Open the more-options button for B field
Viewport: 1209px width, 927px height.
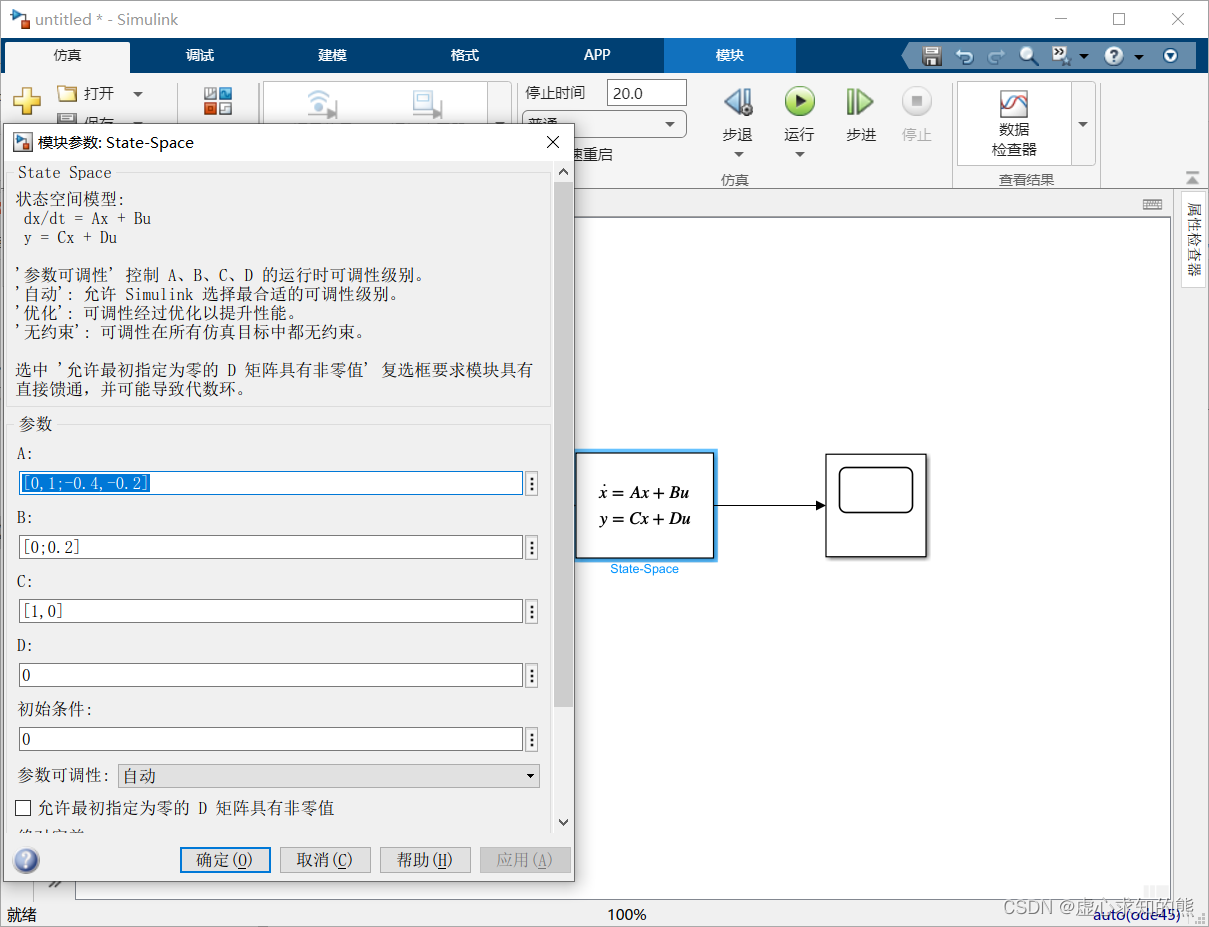(x=532, y=548)
